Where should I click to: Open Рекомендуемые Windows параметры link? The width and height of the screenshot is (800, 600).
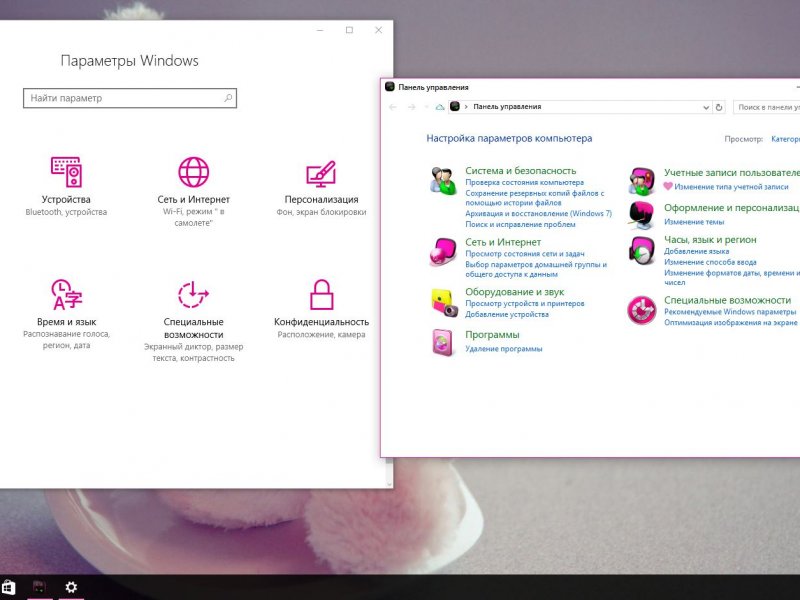(730, 311)
